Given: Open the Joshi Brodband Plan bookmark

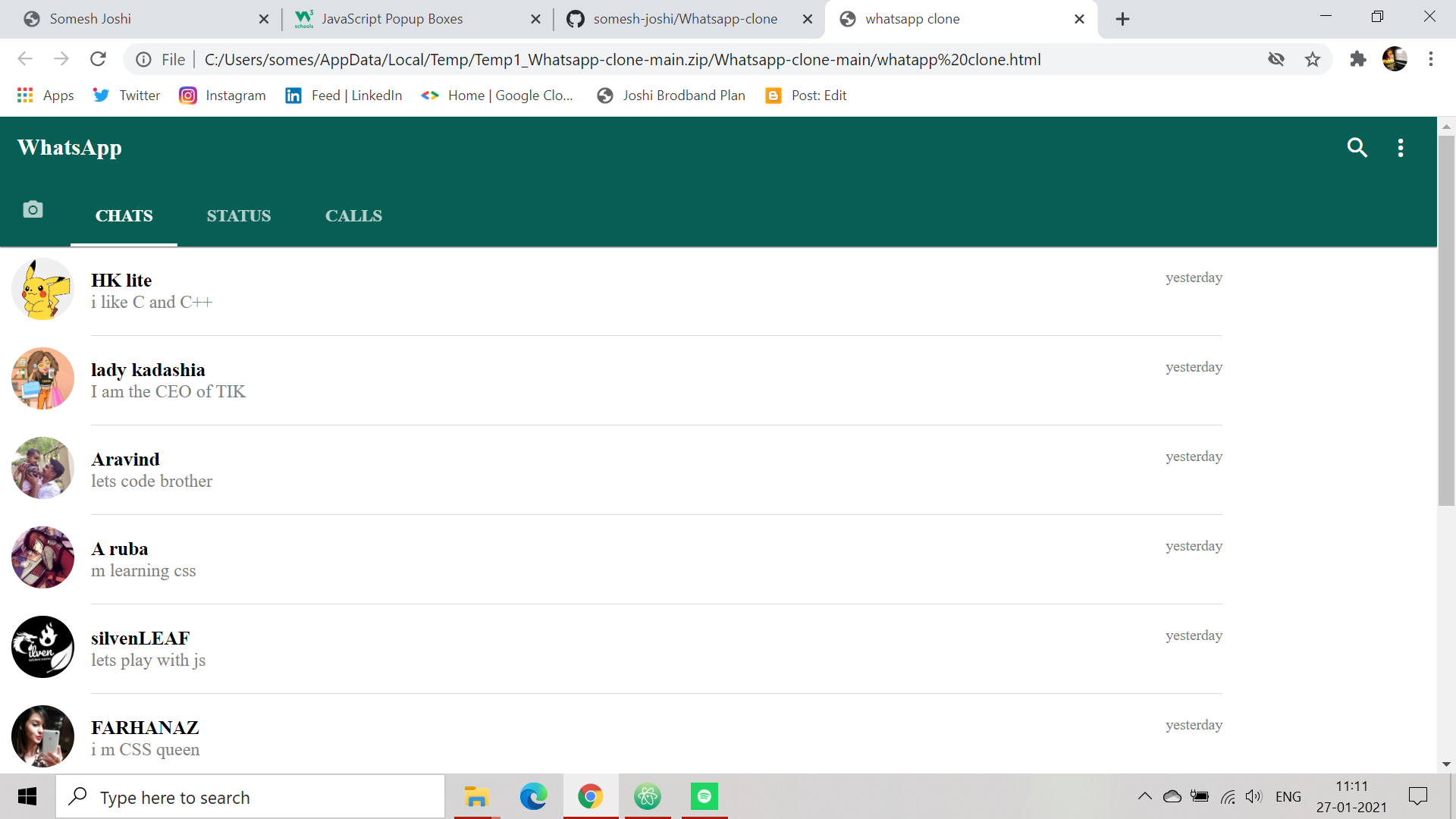Looking at the screenshot, I should (671, 96).
